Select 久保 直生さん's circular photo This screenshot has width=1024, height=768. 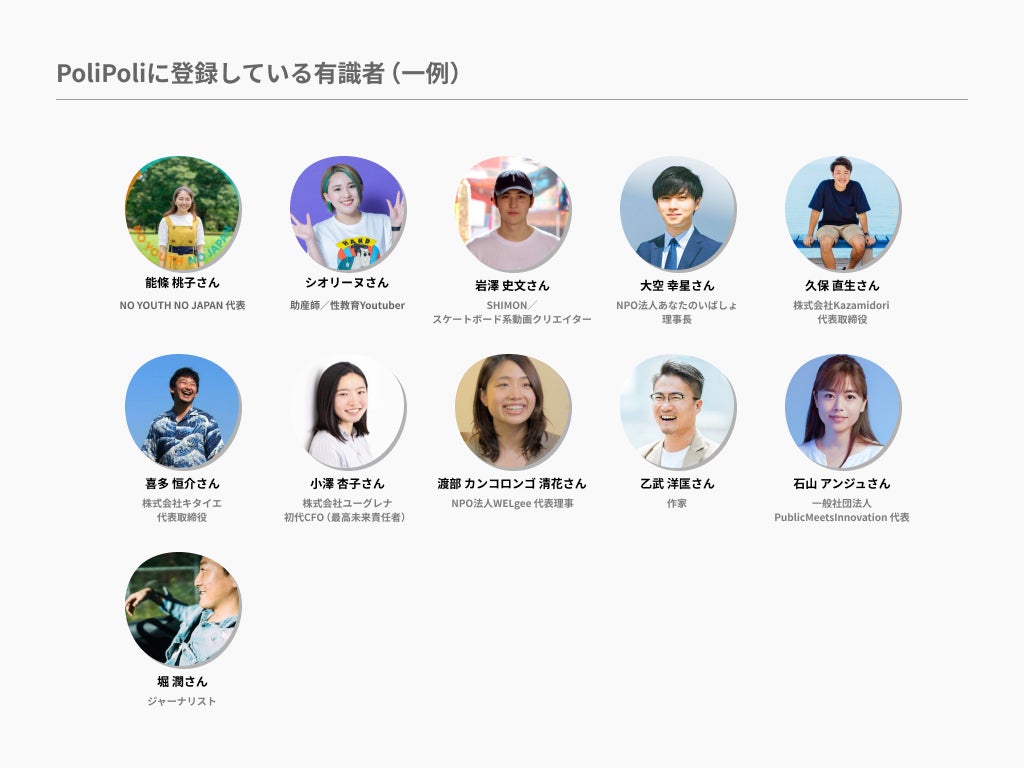[x=842, y=214]
